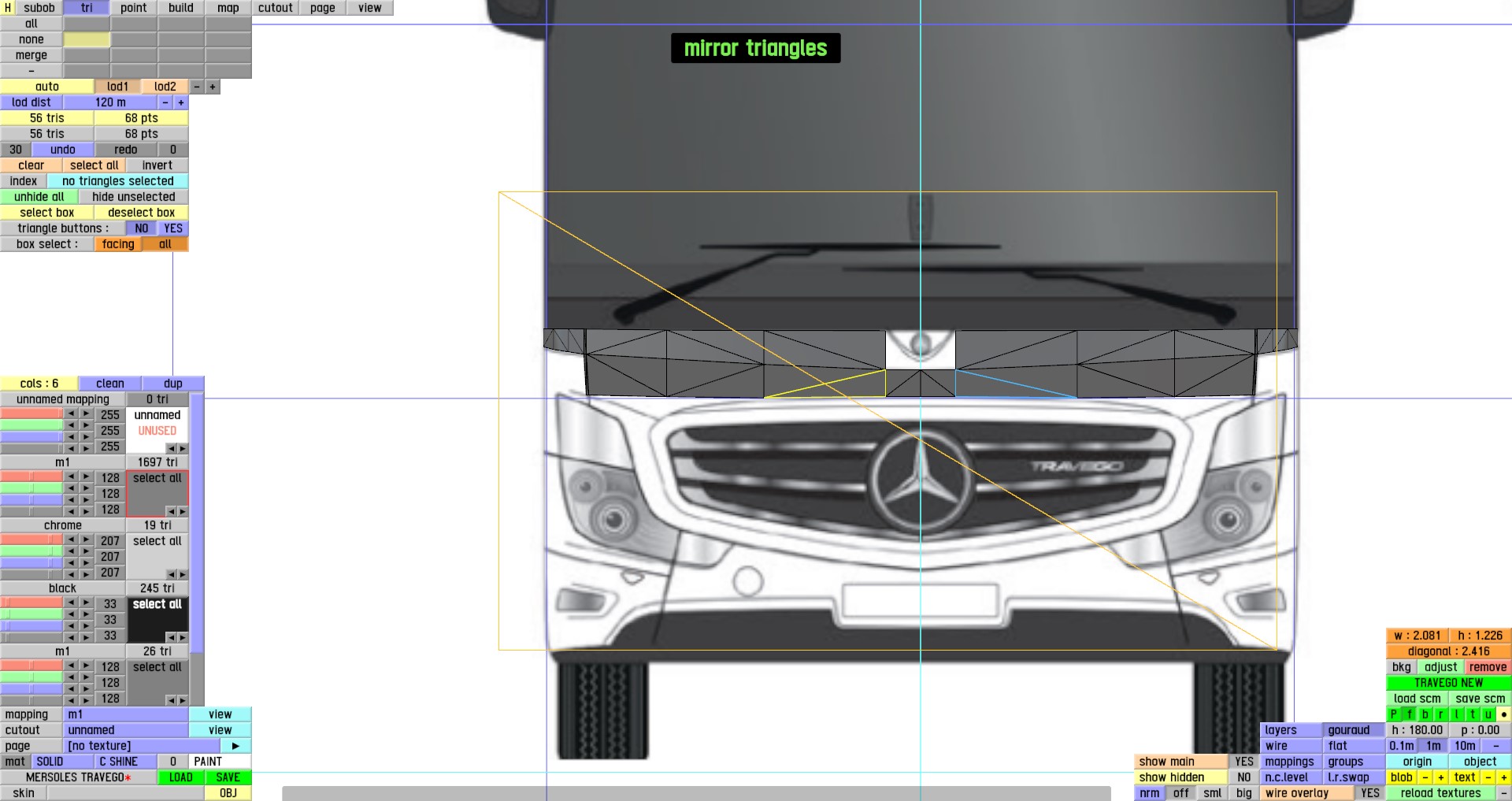Click the C SHINE material option
Viewport: 1512px width, 801px height.
tap(126, 762)
